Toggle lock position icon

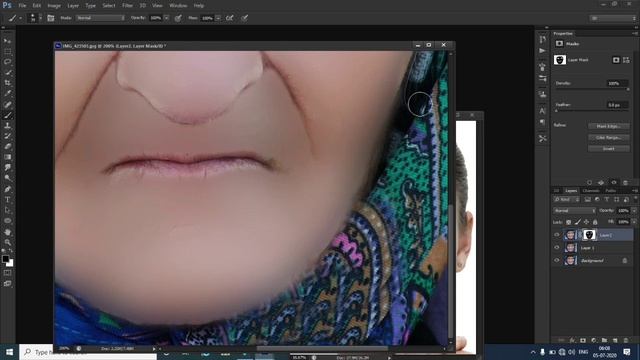pos(586,222)
